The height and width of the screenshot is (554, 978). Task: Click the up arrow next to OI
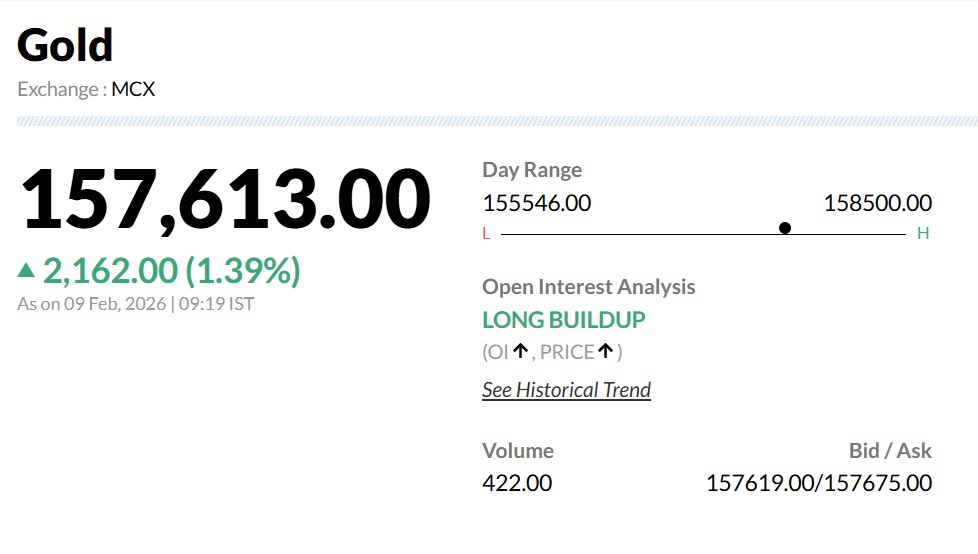coord(520,351)
